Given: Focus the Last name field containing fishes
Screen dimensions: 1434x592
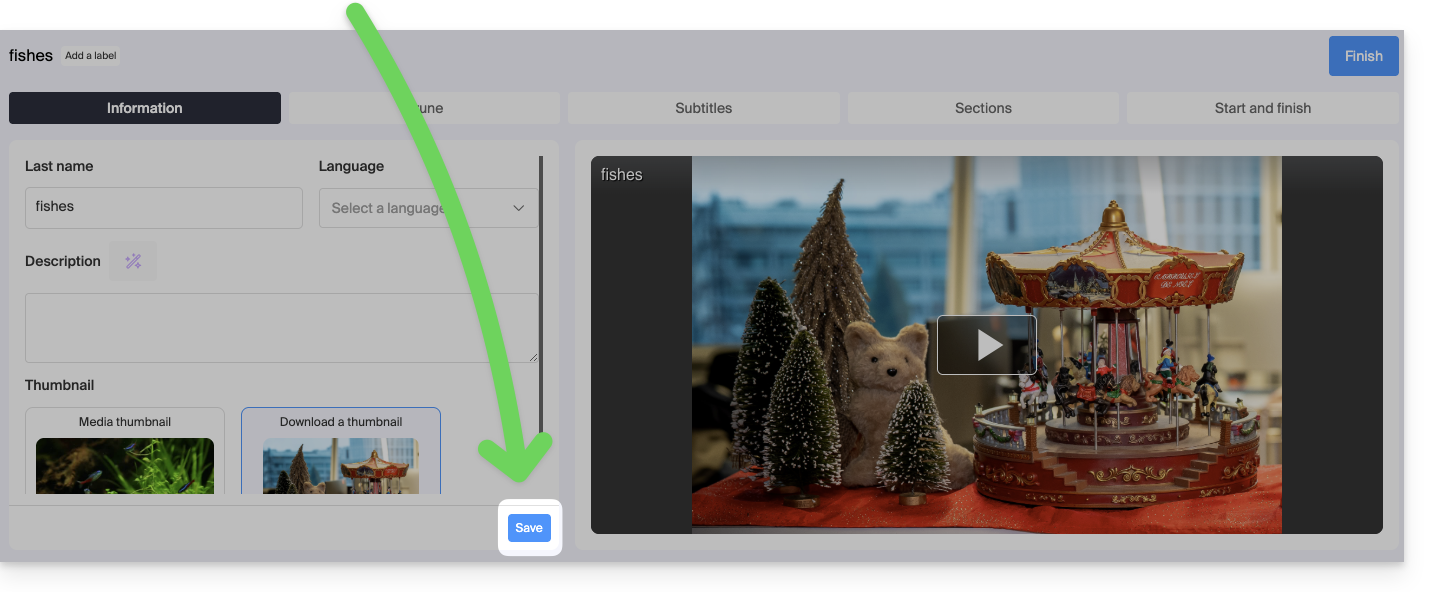Looking at the screenshot, I should [163, 207].
